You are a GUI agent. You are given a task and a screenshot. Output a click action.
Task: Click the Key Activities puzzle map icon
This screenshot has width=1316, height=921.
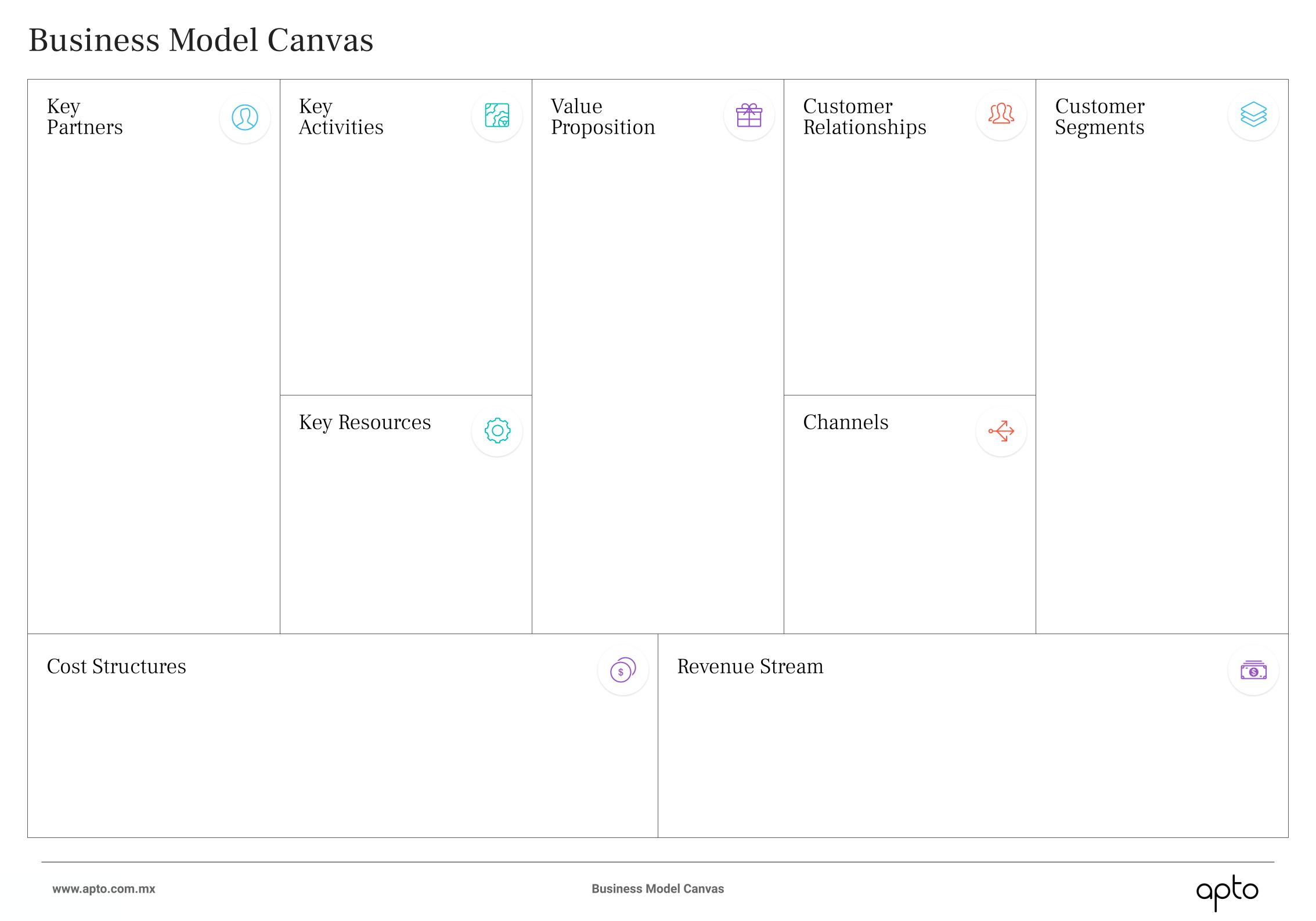click(x=497, y=116)
